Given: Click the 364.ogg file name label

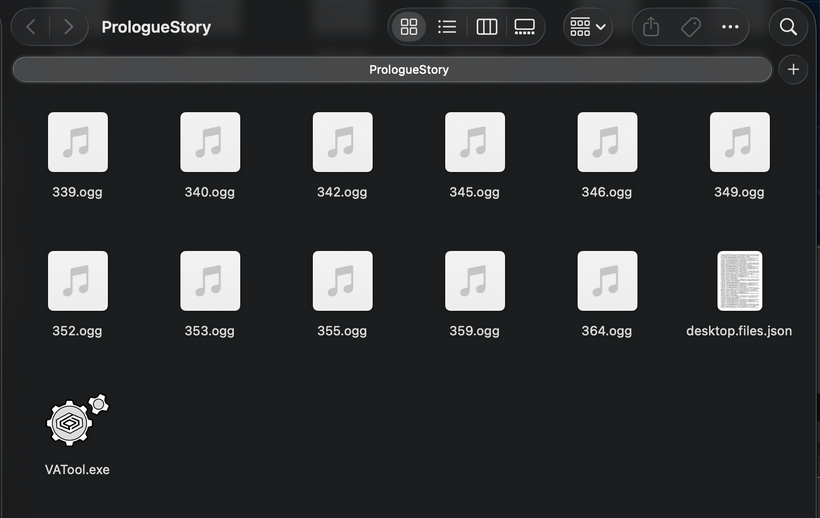Looking at the screenshot, I should click(607, 331).
